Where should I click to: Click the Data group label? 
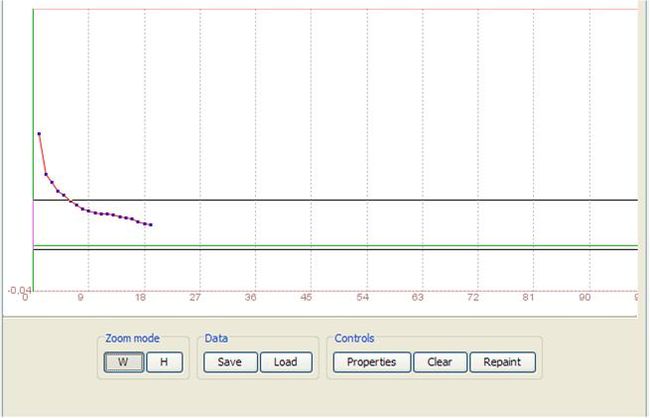216,338
